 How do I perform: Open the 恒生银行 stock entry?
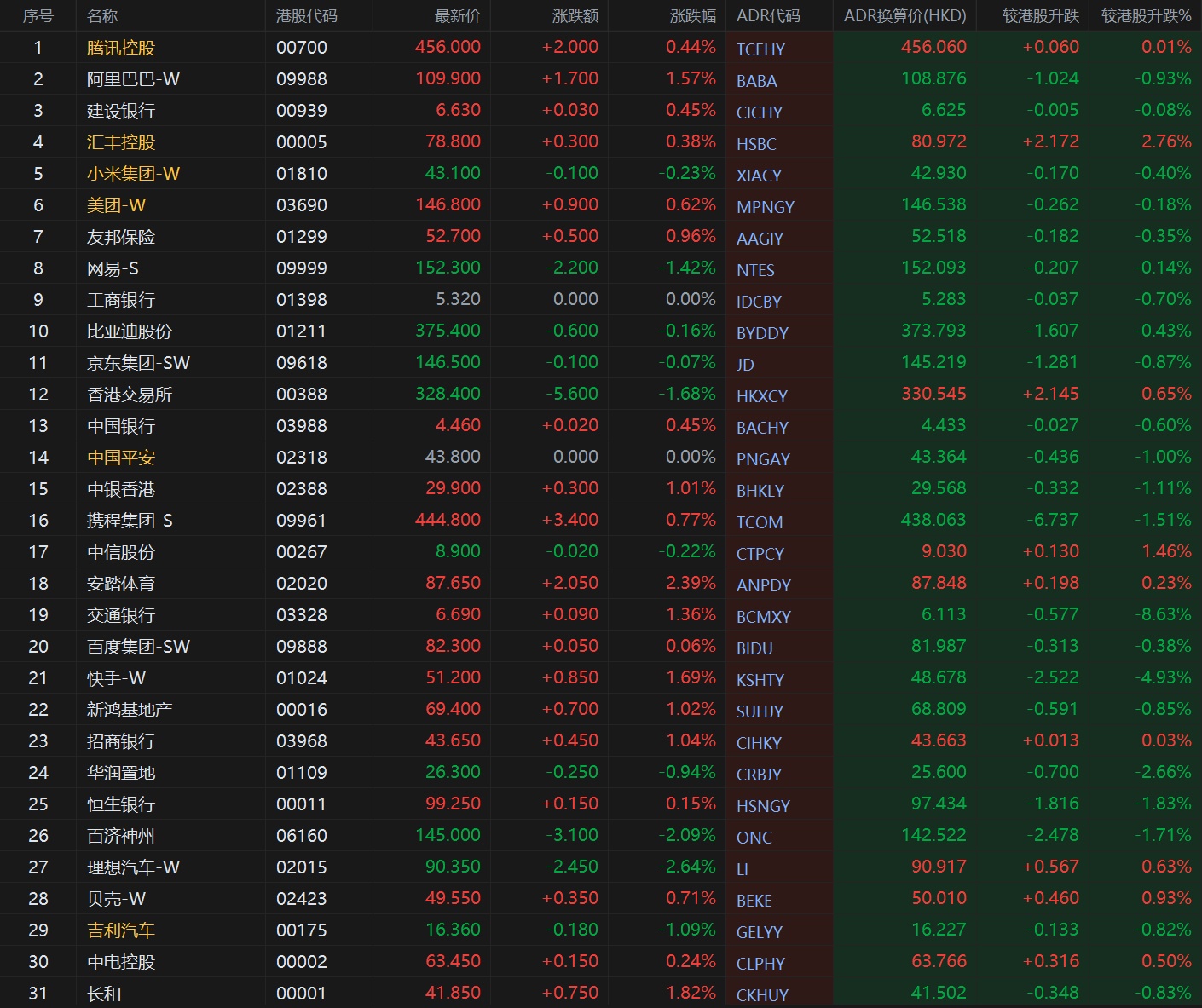pyautogui.click(x=121, y=804)
